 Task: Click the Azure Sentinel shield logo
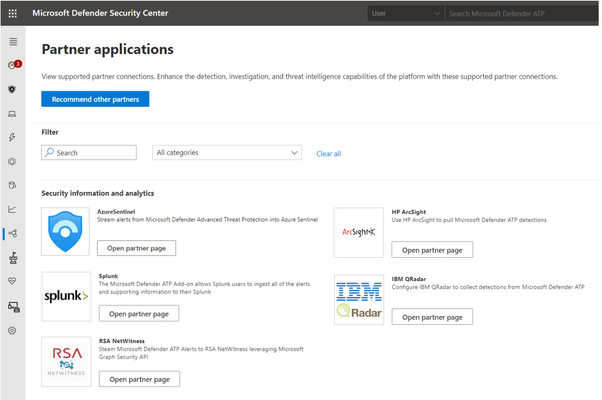65,231
